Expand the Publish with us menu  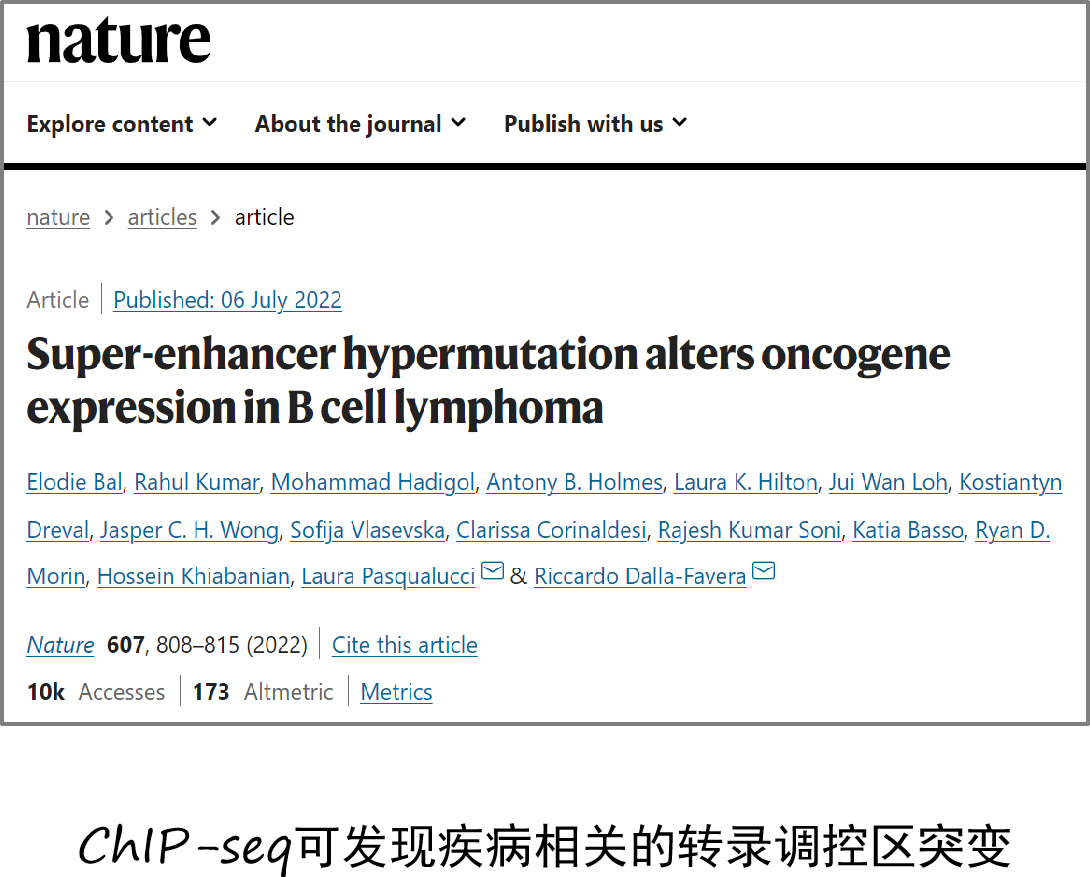point(595,124)
